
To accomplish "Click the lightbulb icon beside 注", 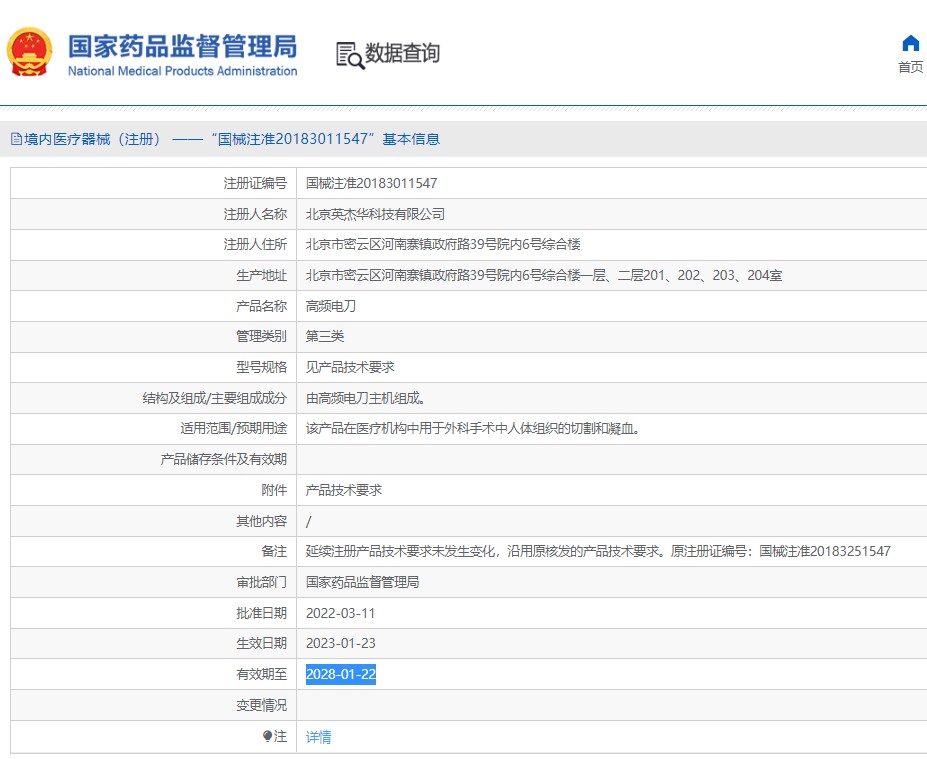I will [267, 736].
